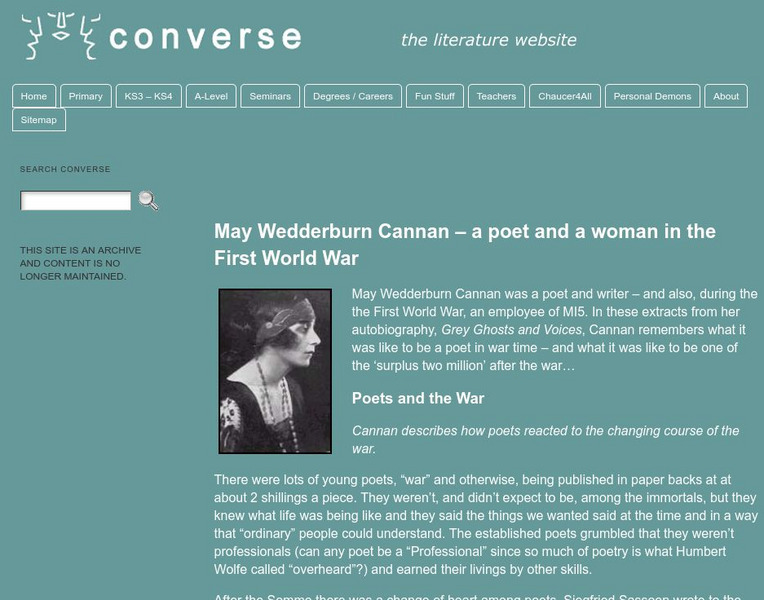Select the A-Level nav button

(x=211, y=96)
